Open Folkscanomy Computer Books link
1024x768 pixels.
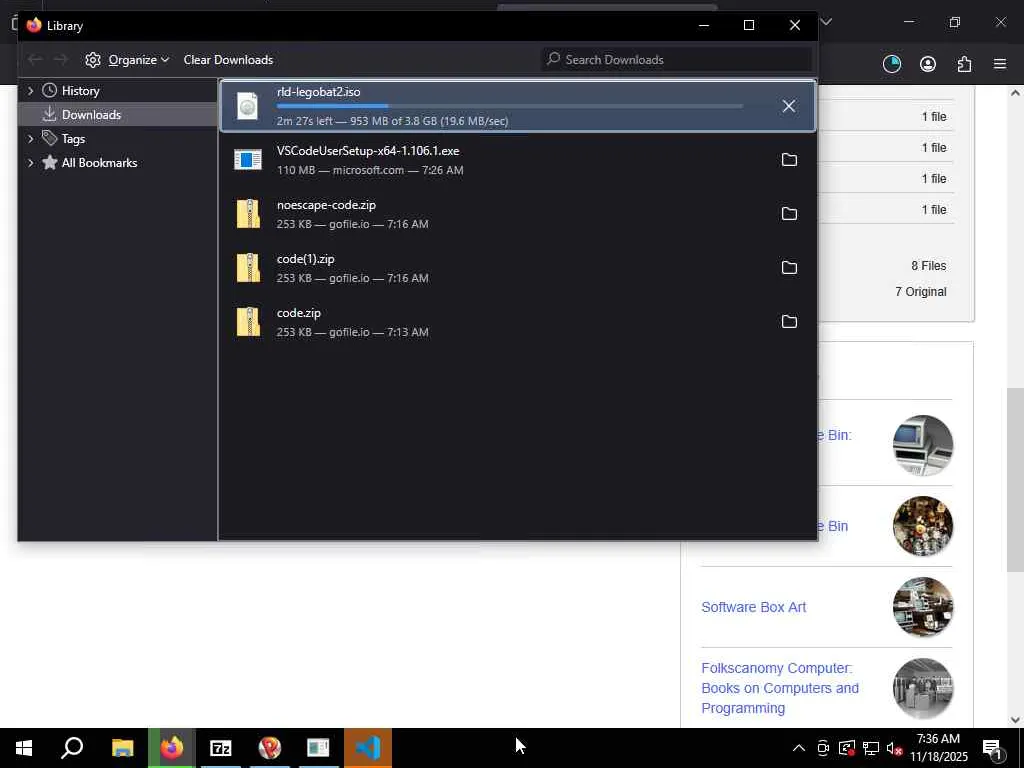tap(780, 688)
